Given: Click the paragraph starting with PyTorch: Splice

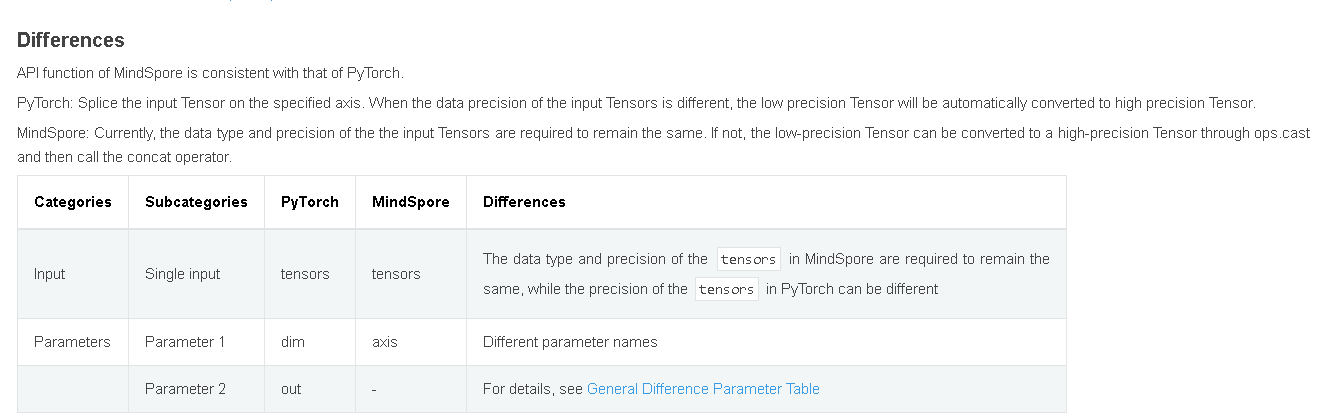Looking at the screenshot, I should (x=635, y=103).
